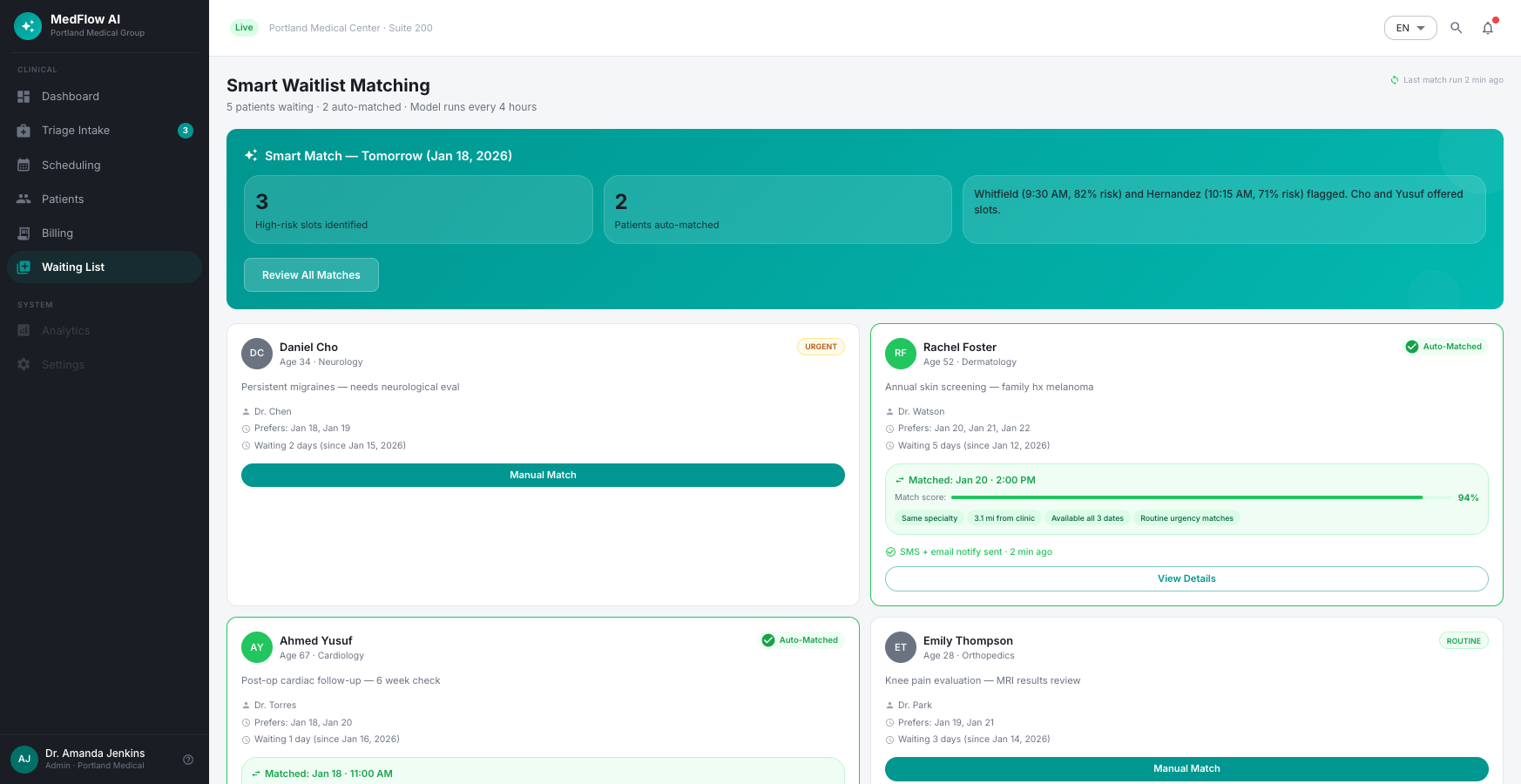Click Portland Medical Center · Suite 200 text
This screenshot has width=1521, height=784.
(x=350, y=28)
